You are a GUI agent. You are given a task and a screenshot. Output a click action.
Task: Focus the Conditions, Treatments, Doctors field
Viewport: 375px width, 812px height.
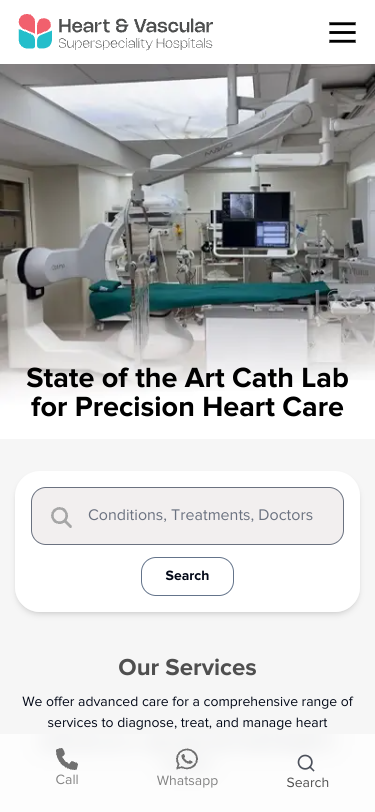[188, 516]
